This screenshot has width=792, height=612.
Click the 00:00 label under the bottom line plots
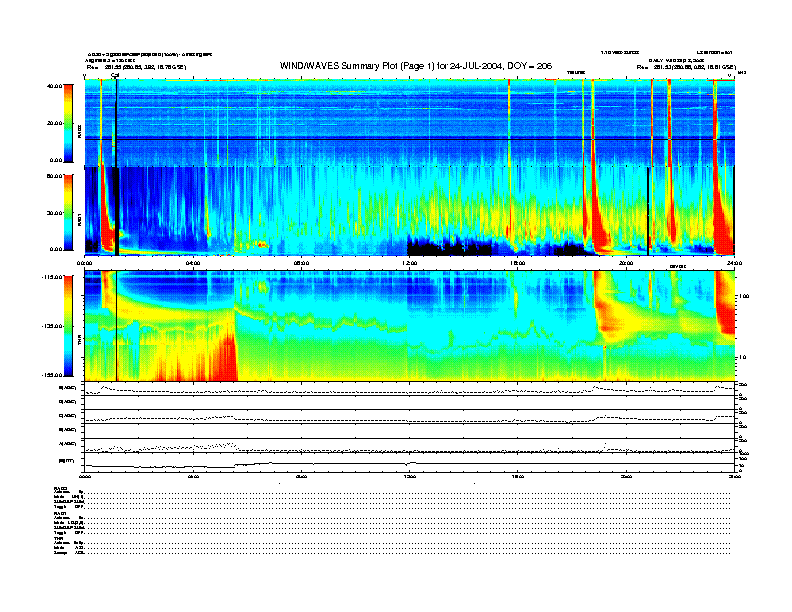[x=86, y=478]
